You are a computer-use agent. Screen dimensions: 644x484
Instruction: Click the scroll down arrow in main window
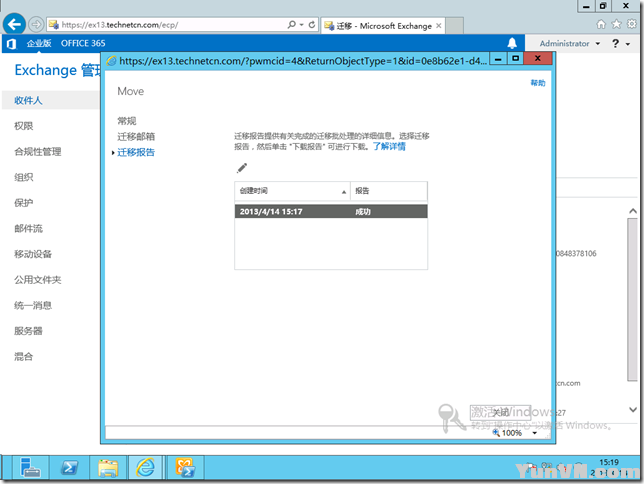pos(633,409)
